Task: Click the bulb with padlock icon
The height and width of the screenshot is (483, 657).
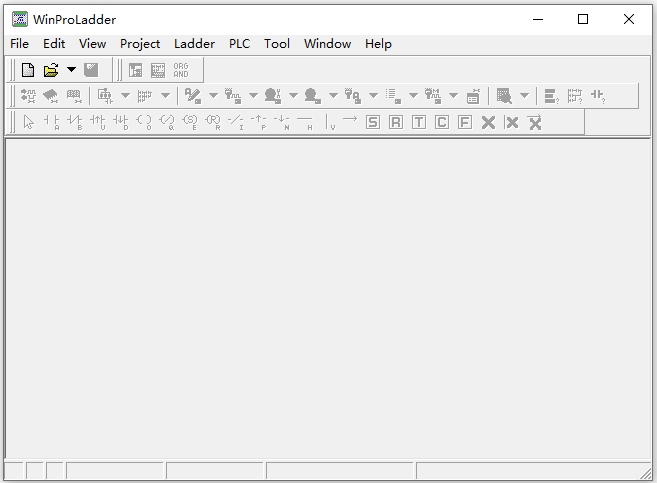Action: pyautogui.click(x=352, y=96)
